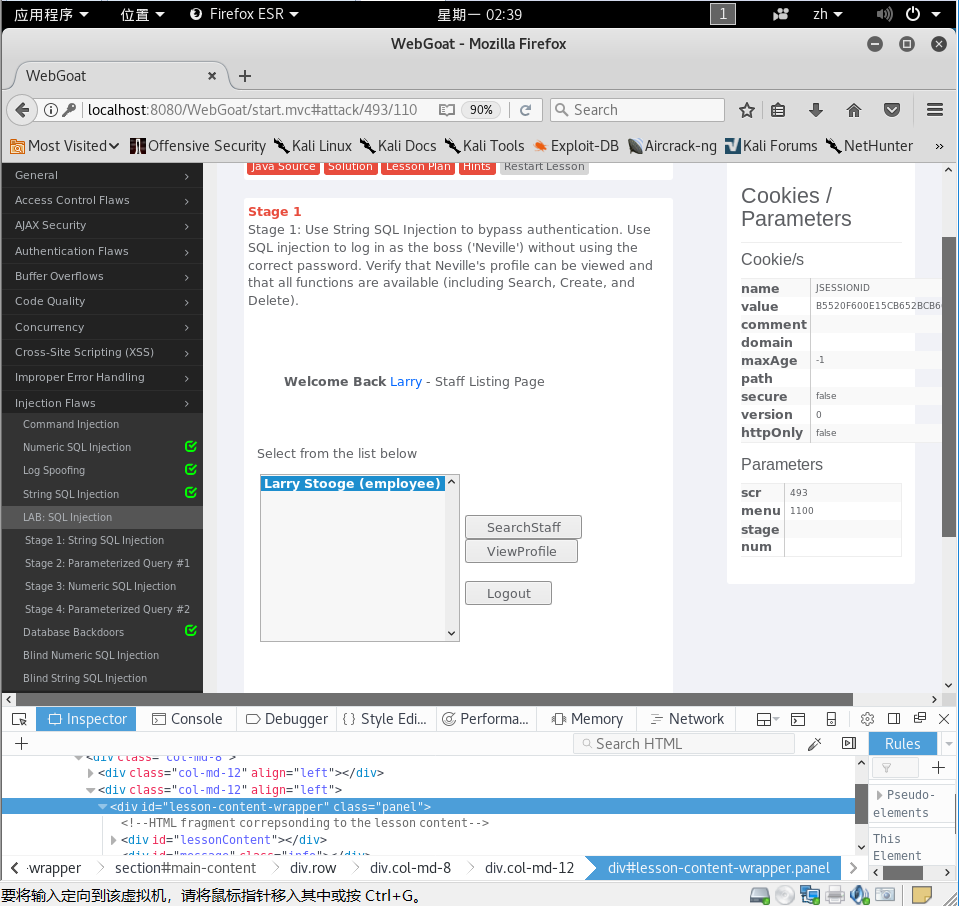Click the ViewProfile button
Screen dimensions: 959x906
(521, 551)
